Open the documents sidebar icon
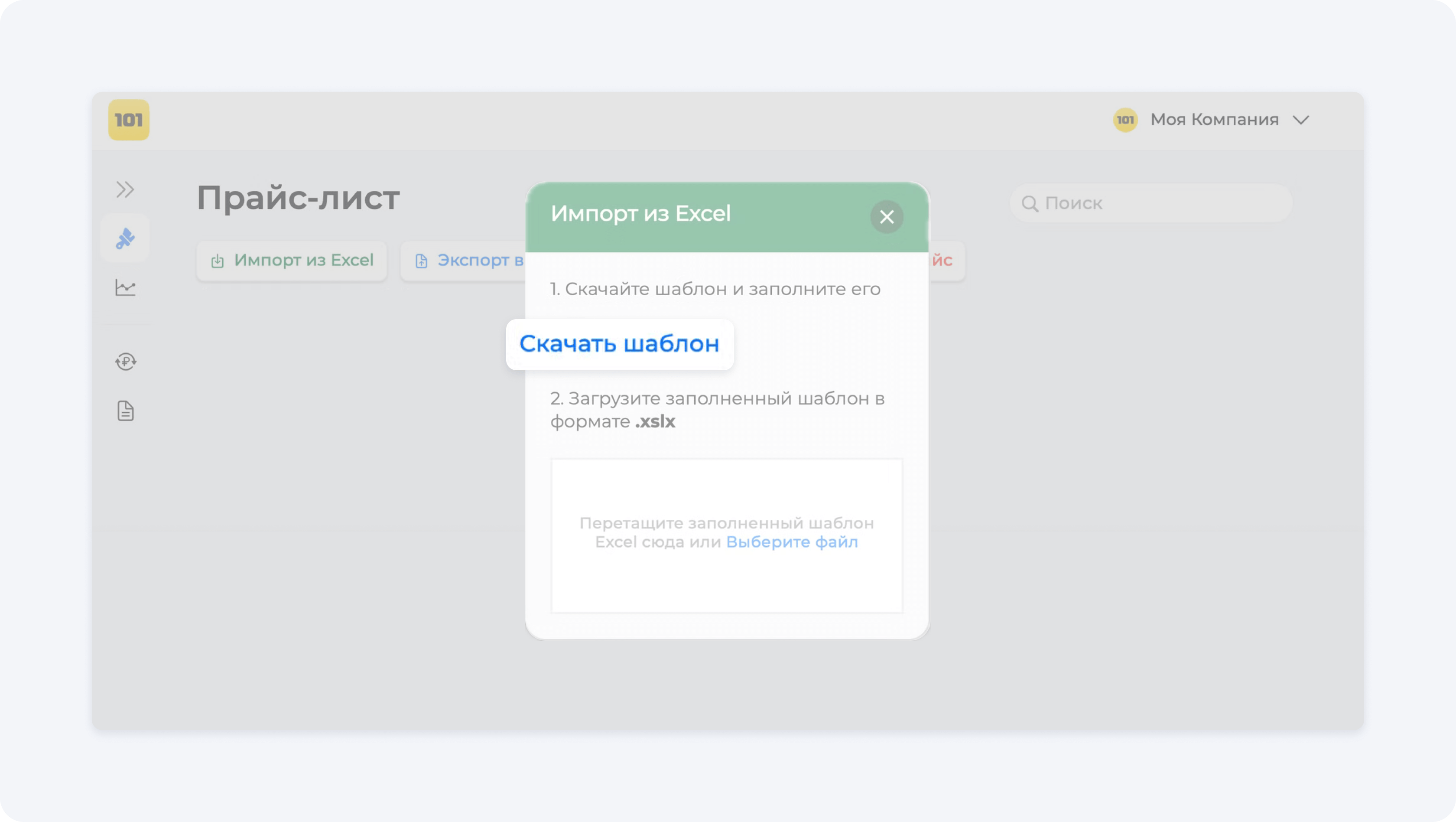The height and width of the screenshot is (822, 1456). coord(126,411)
